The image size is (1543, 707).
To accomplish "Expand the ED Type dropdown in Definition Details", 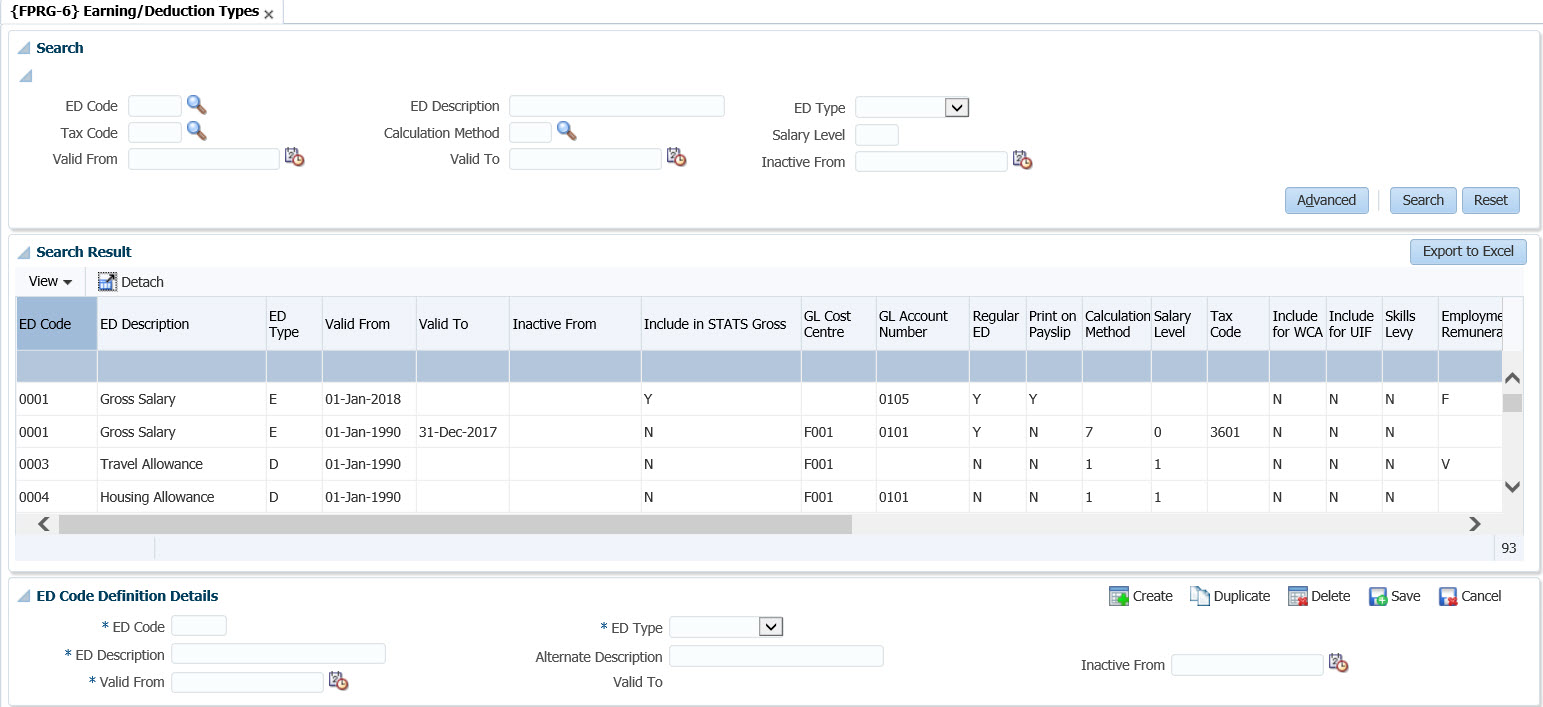I will tap(769, 627).
